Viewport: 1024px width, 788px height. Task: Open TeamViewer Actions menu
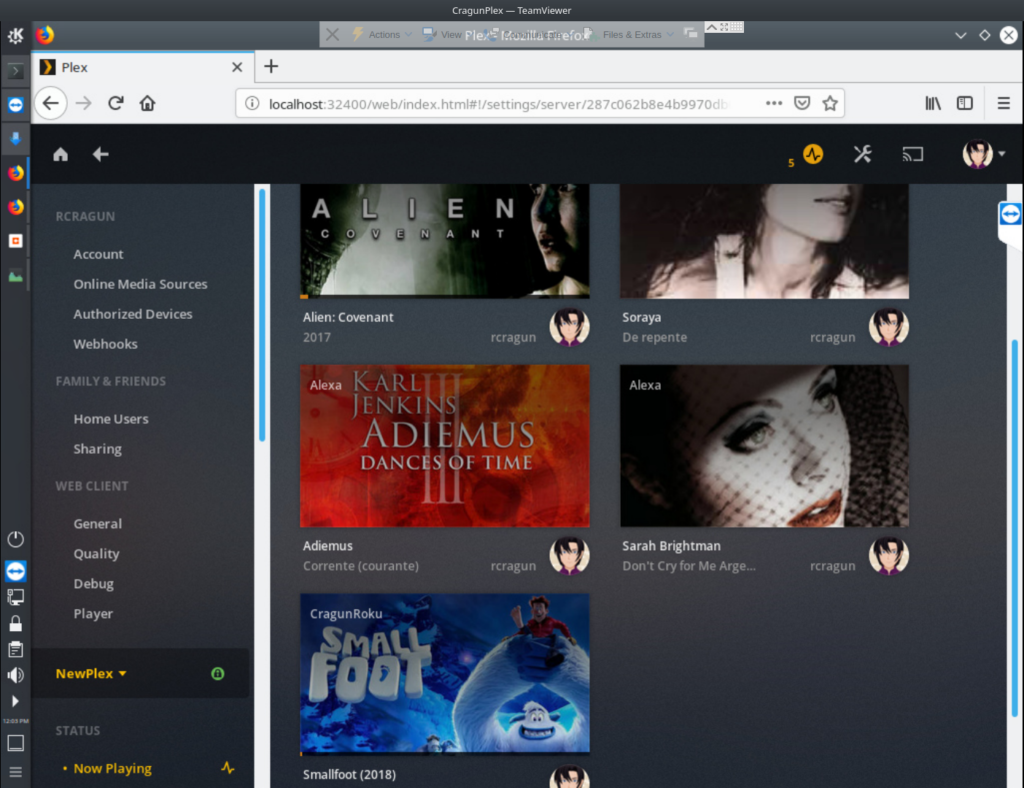383,35
